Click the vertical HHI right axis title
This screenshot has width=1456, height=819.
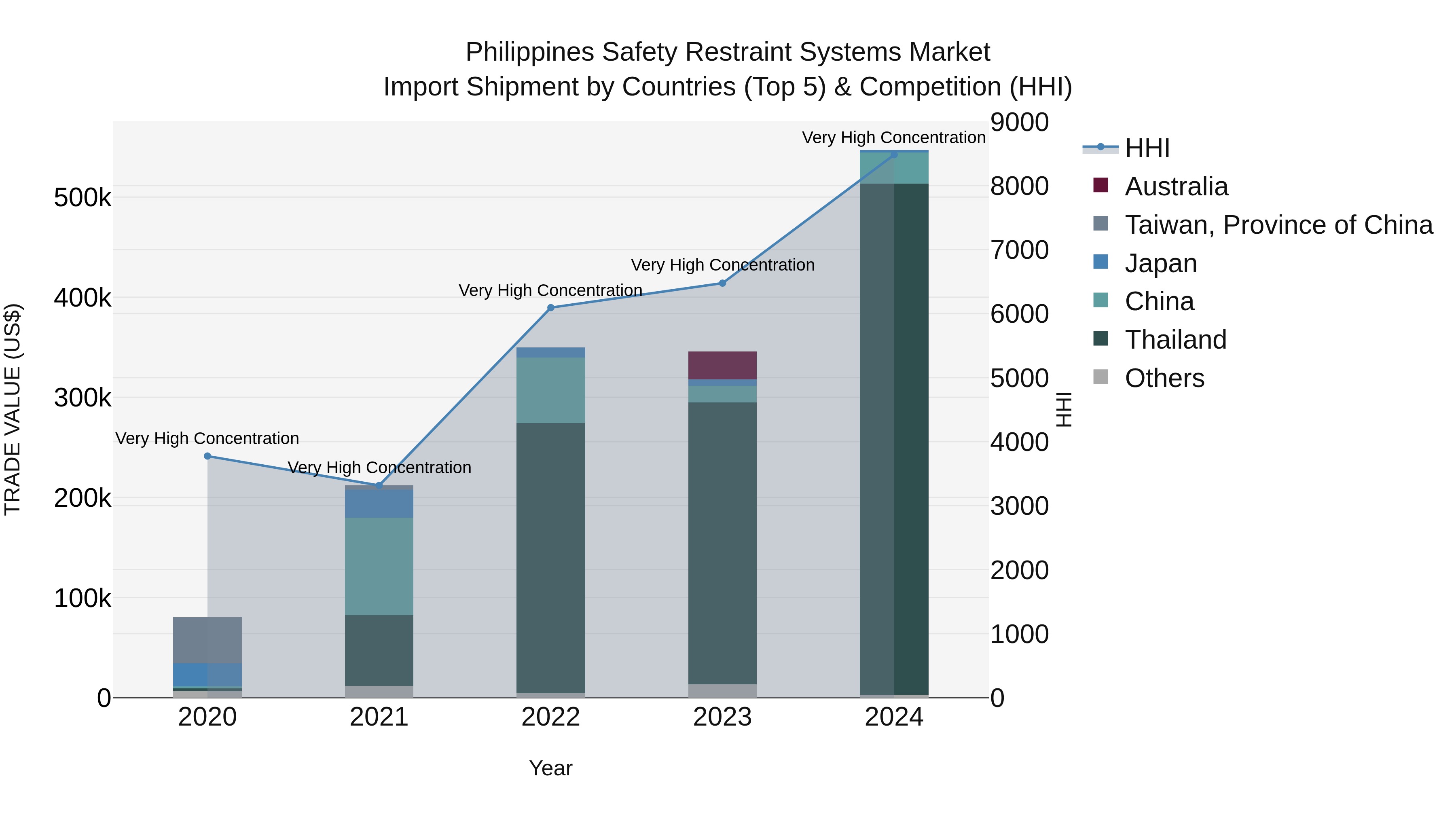[1063, 409]
